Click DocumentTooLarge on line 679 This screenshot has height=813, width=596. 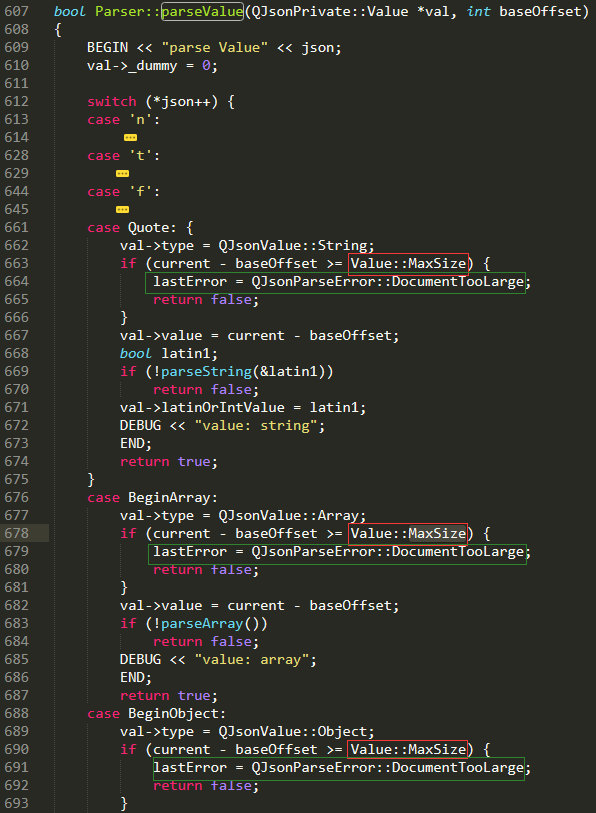point(458,552)
